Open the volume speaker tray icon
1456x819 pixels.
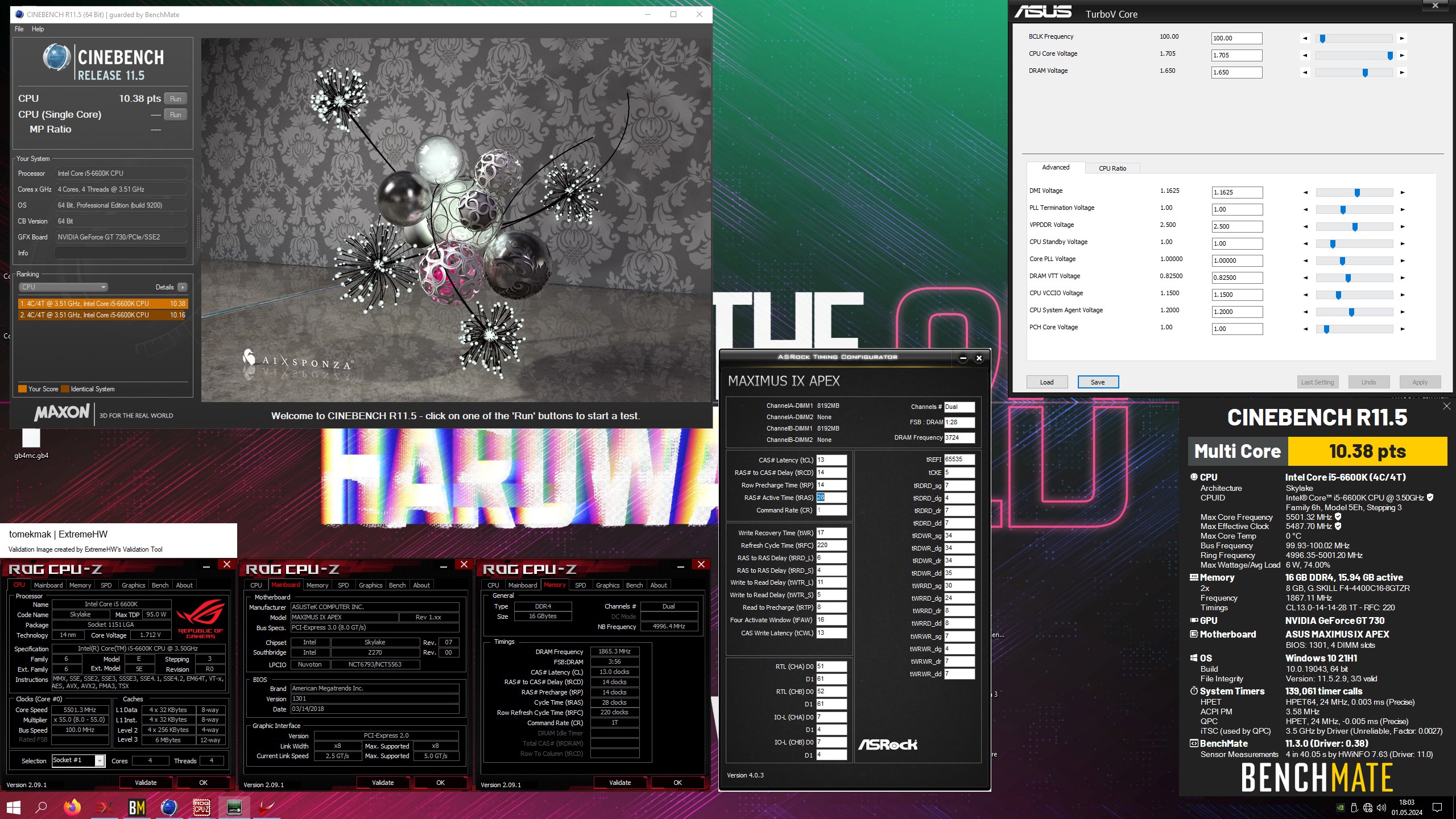1381,807
